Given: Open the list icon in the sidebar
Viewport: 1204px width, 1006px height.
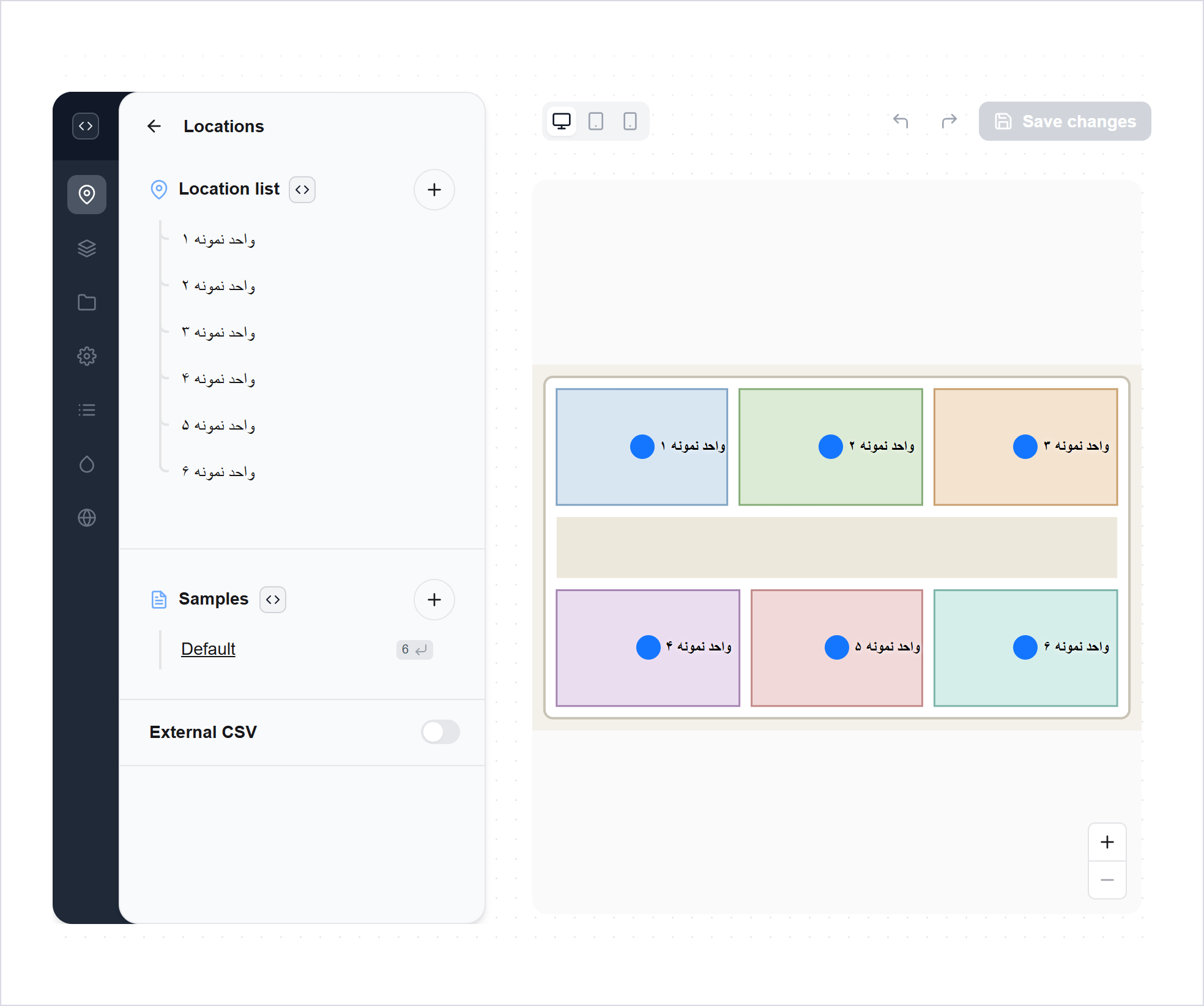Looking at the screenshot, I should [87, 410].
